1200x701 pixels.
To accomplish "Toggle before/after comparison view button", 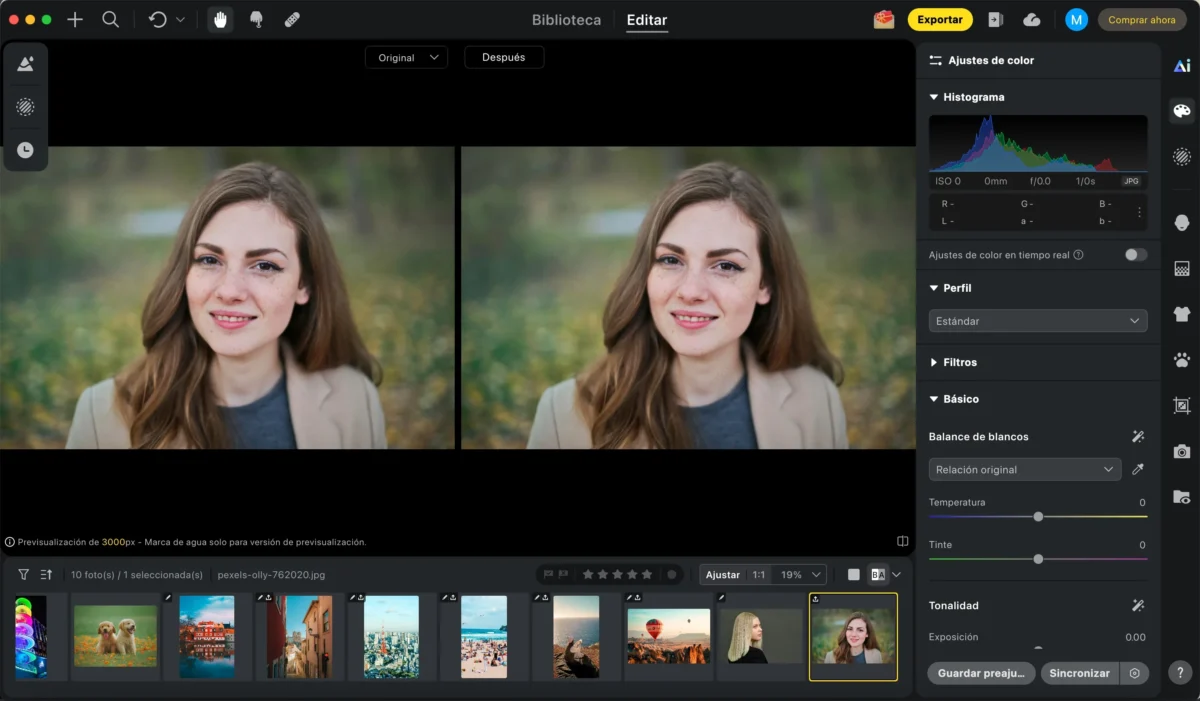I will coord(878,575).
